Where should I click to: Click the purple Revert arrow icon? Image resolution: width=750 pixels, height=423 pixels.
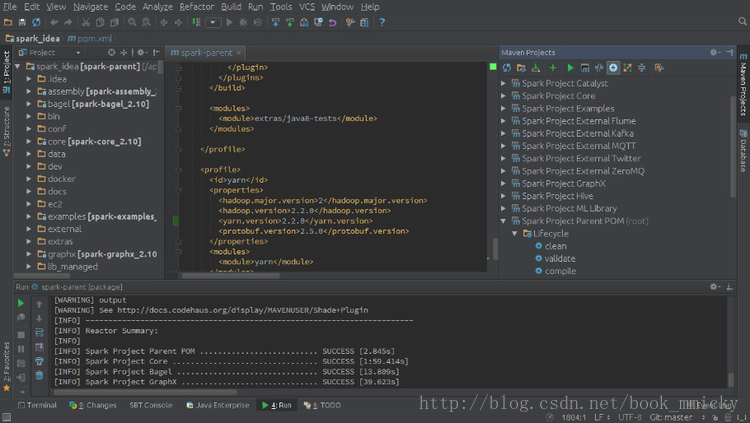point(332,22)
